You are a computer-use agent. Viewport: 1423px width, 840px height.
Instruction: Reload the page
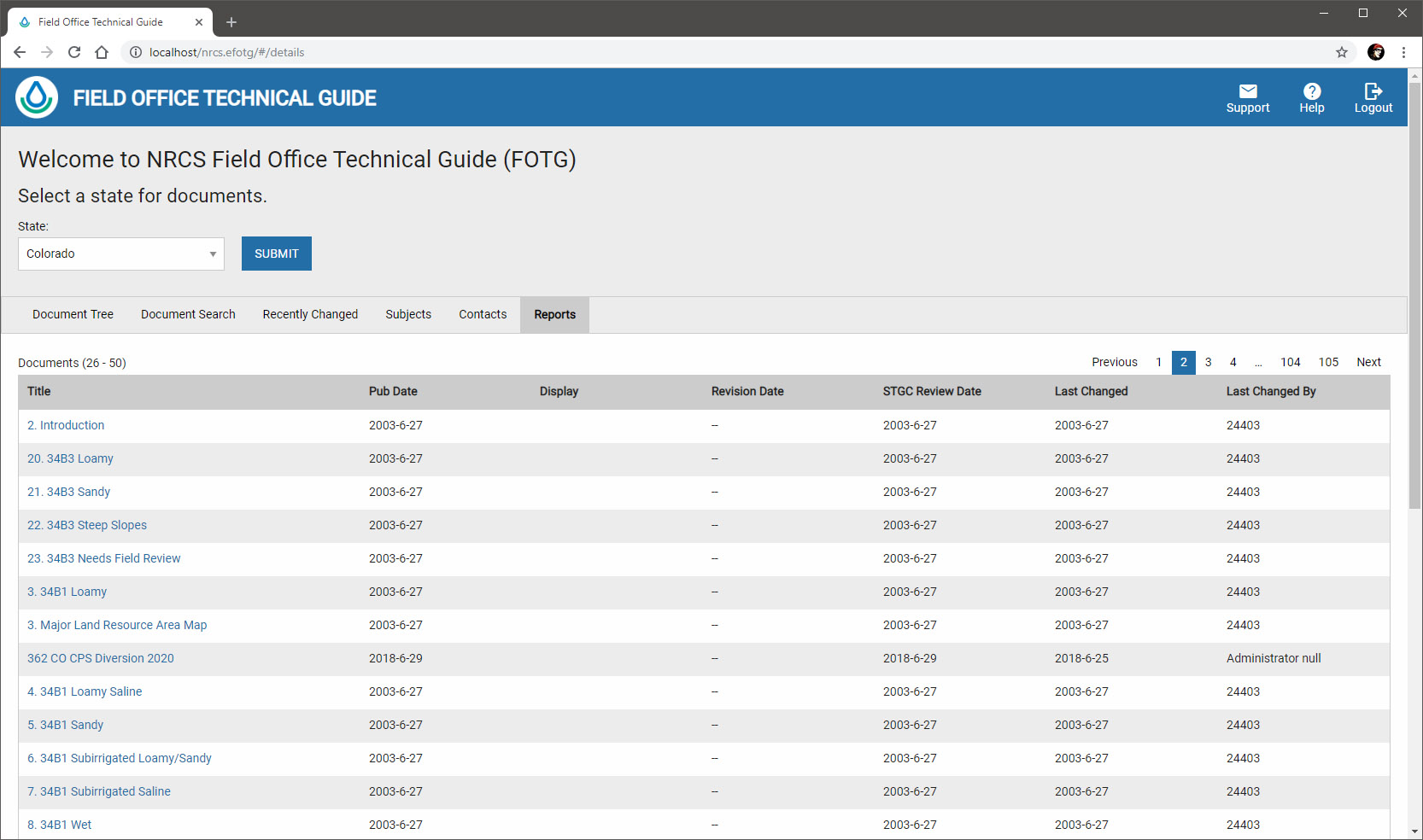click(74, 52)
